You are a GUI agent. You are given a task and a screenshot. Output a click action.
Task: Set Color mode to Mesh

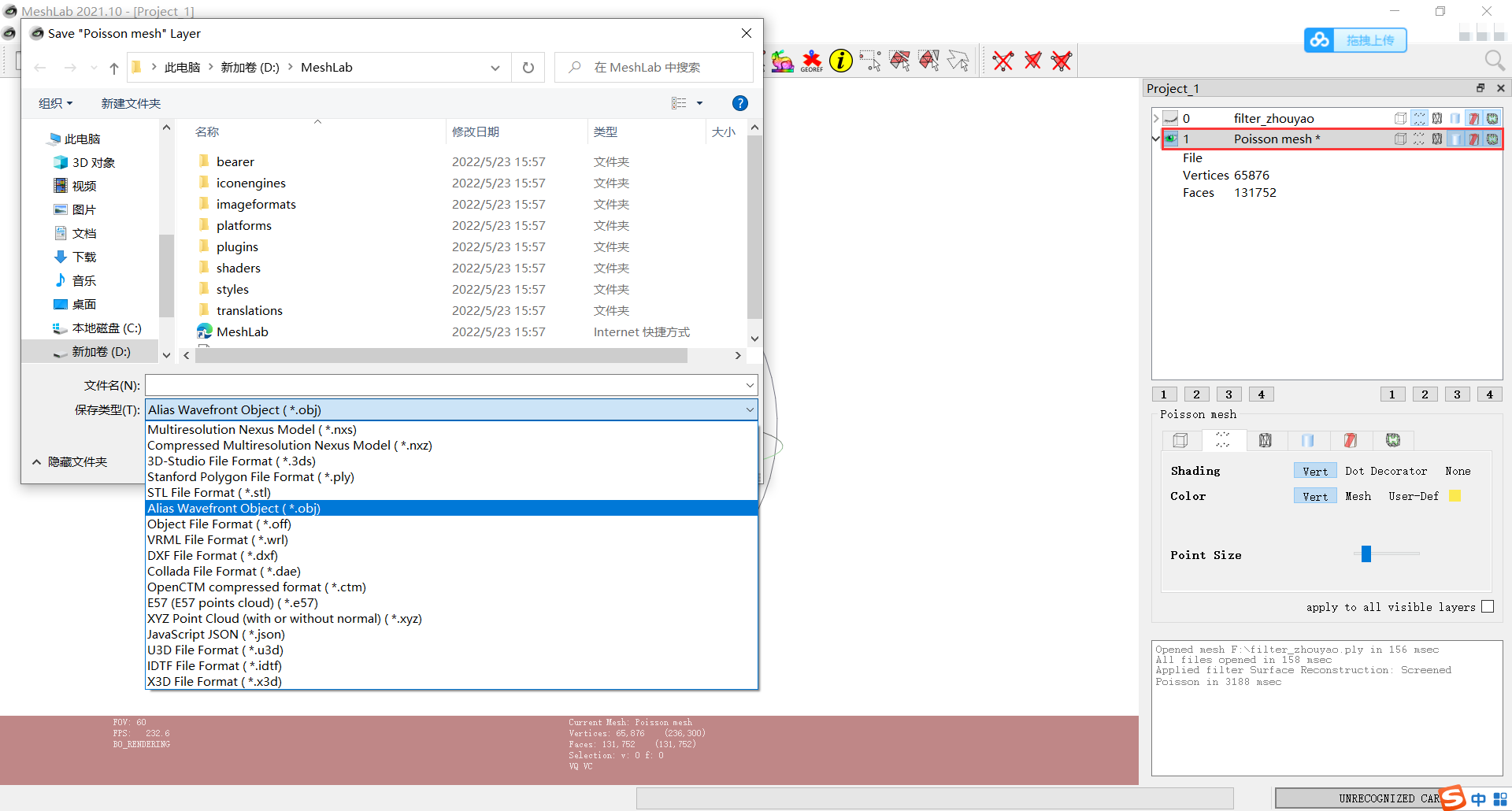click(1358, 496)
